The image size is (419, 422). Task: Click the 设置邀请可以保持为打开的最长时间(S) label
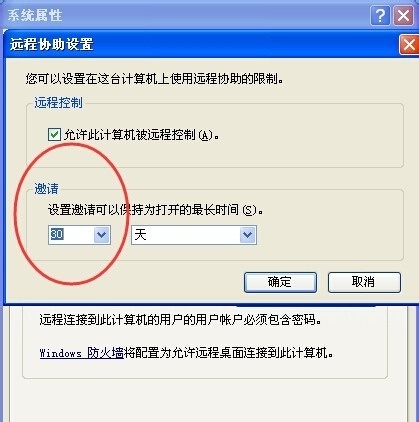coord(155,210)
